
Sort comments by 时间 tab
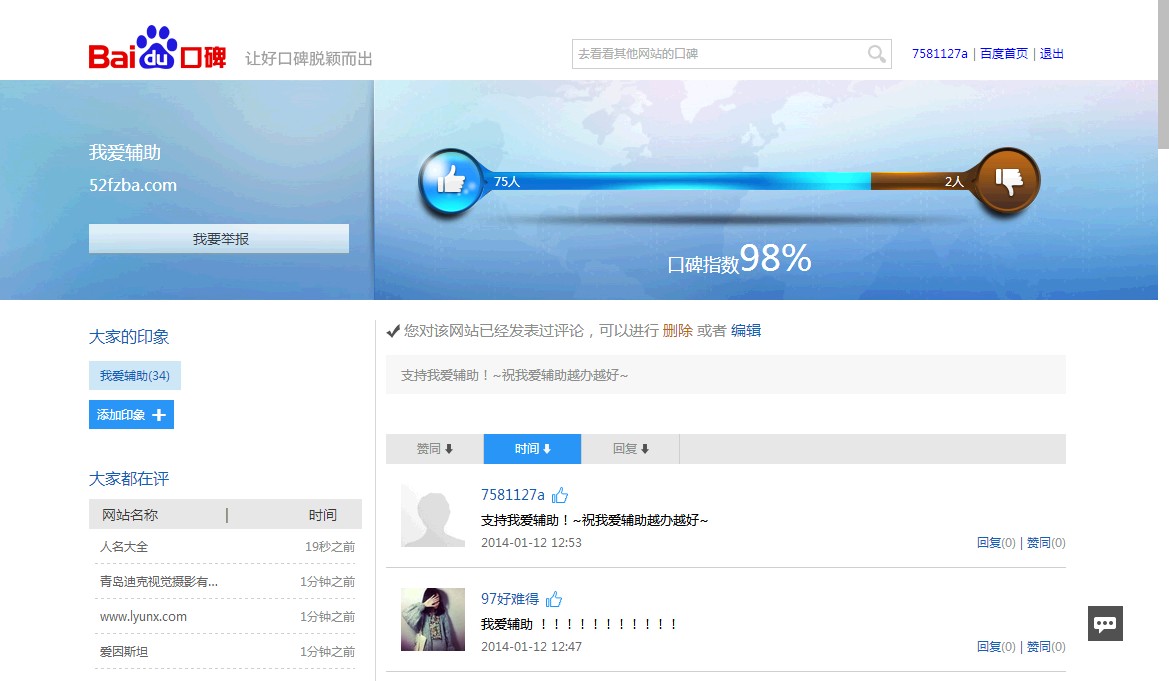tap(532, 449)
